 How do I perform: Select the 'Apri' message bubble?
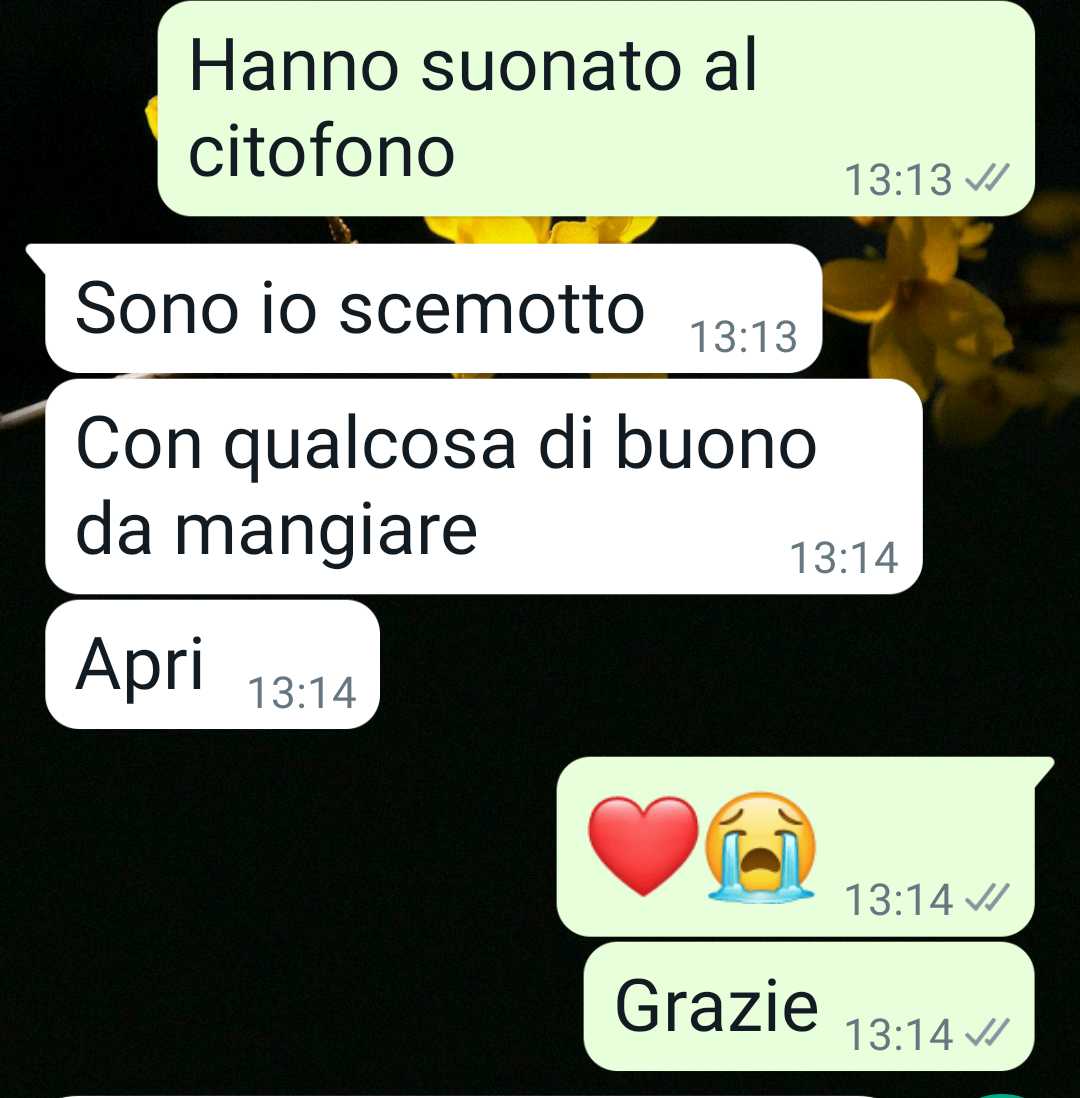coord(212,664)
